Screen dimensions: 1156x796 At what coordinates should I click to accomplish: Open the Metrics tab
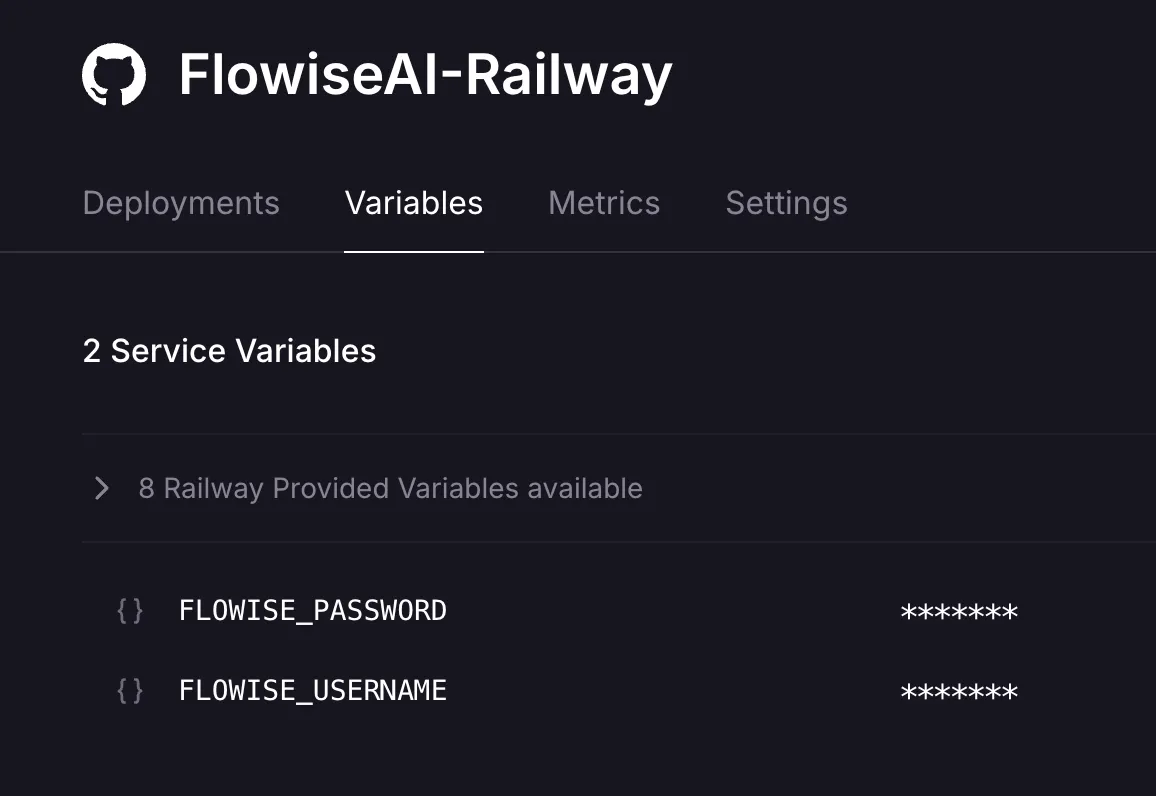pos(604,203)
